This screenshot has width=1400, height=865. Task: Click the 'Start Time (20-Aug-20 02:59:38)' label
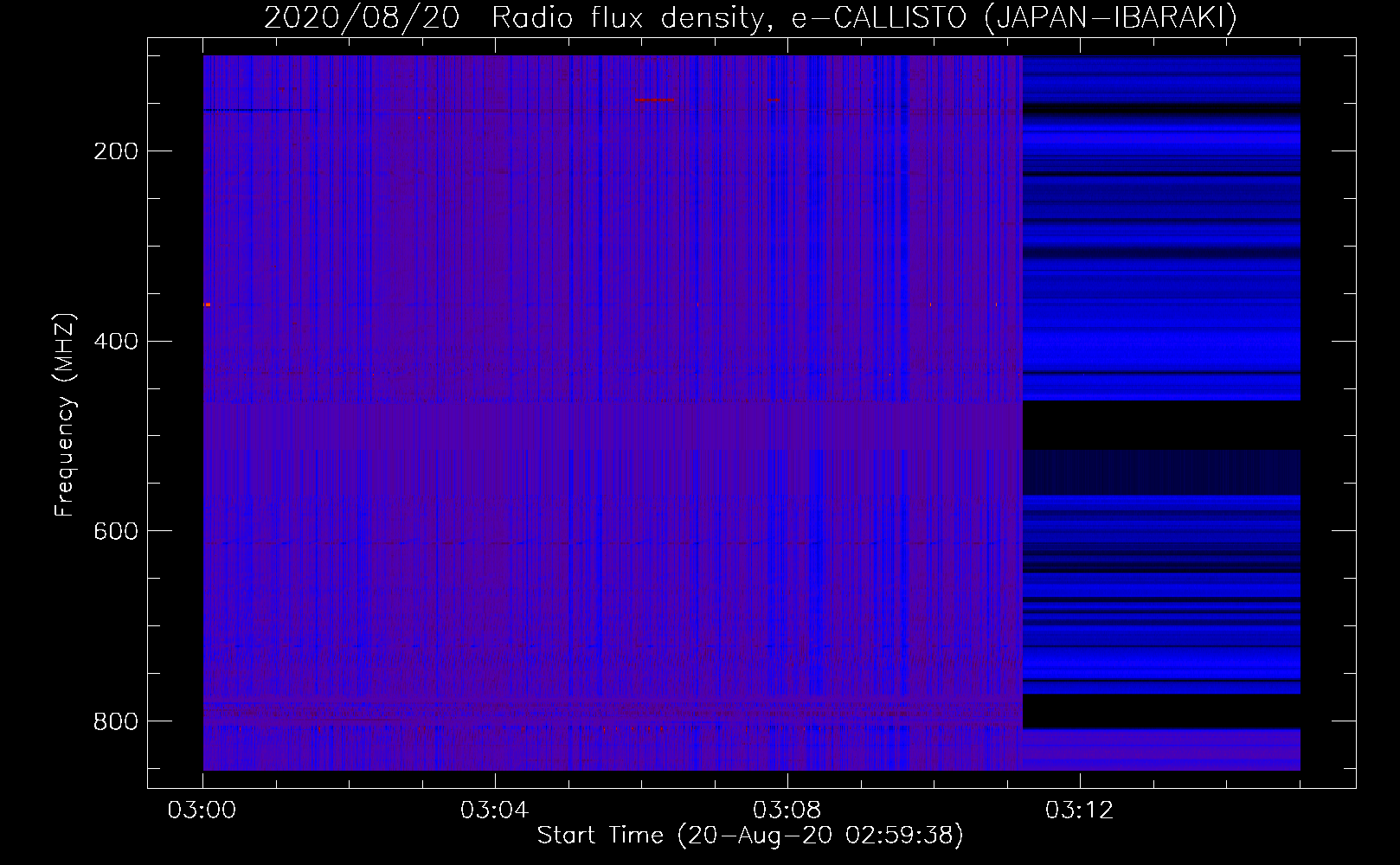point(750,836)
